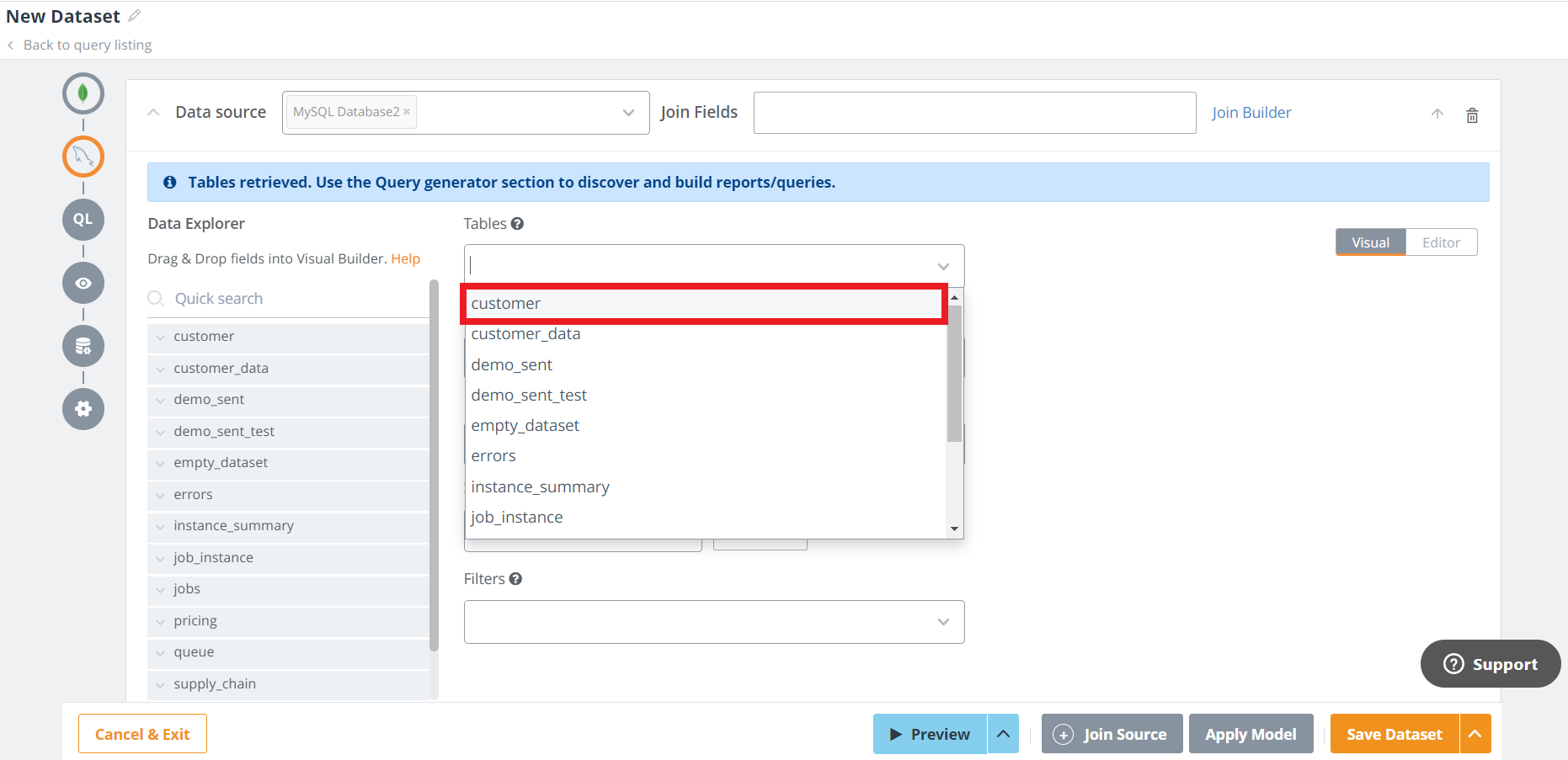Click the Cancel & Exit button

142,734
